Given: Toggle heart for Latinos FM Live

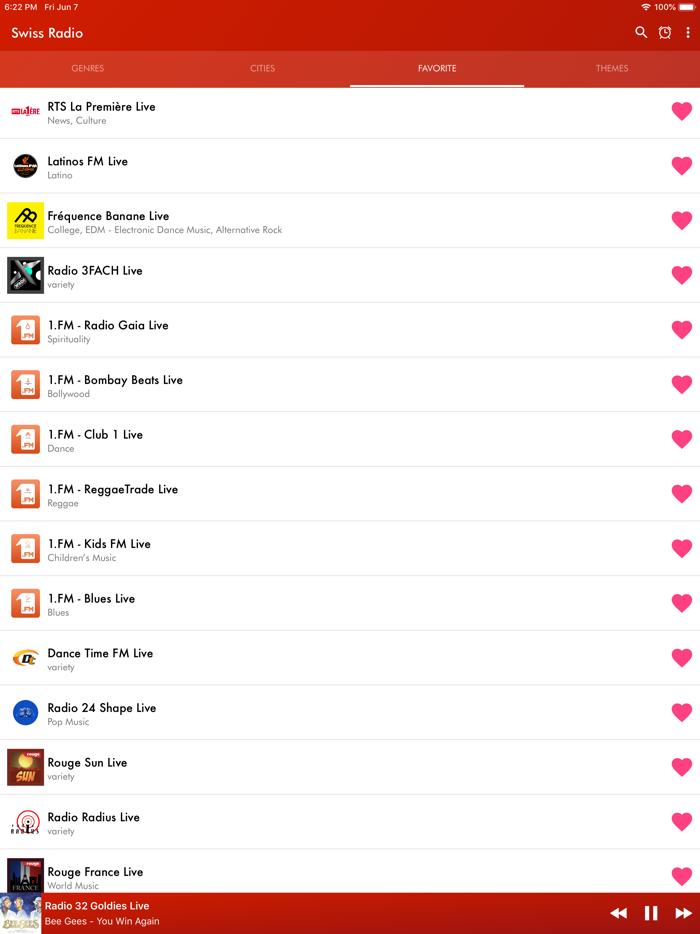Looking at the screenshot, I should coord(682,166).
